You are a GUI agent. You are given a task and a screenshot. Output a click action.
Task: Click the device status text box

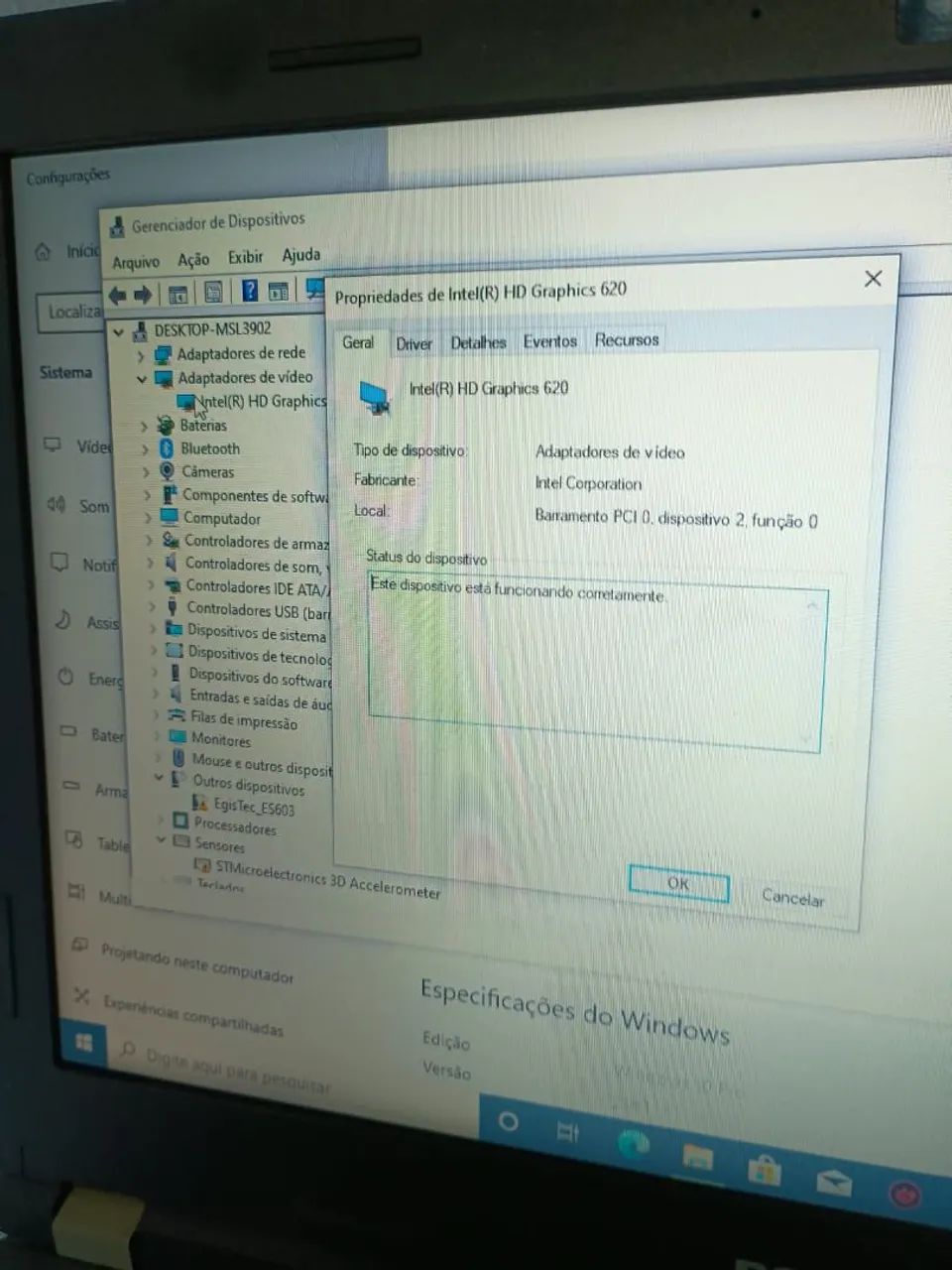[x=598, y=661]
